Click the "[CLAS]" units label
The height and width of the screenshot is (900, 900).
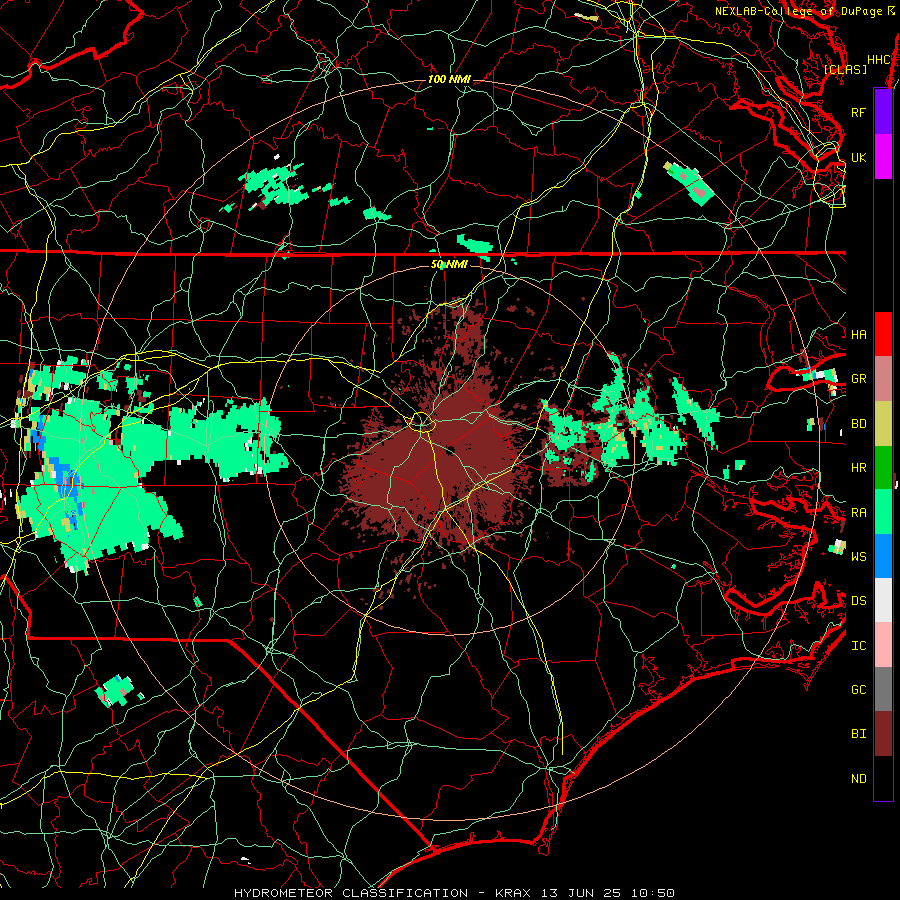click(845, 70)
